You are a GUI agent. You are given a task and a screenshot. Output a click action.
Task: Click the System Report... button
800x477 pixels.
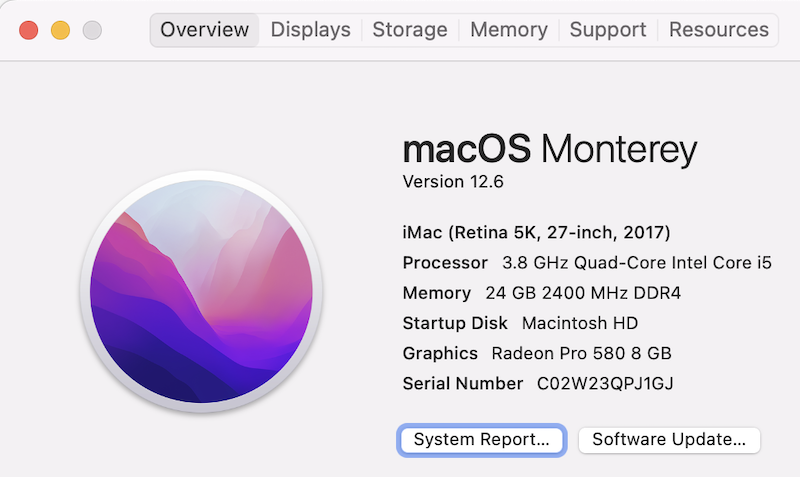point(482,440)
